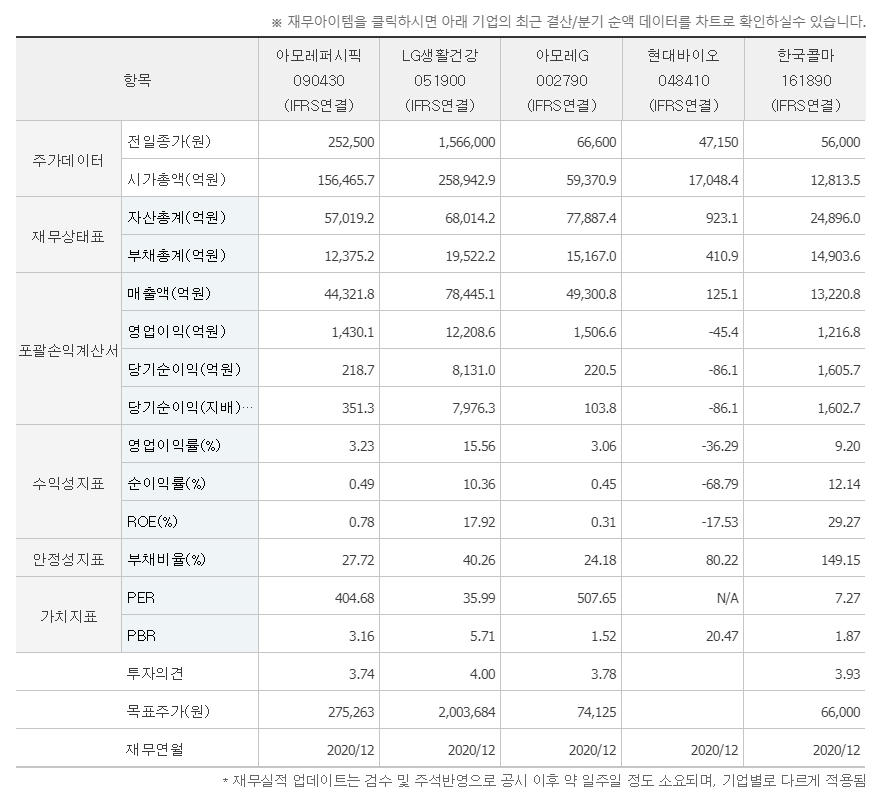Click the 당기순이익(억원) financial item
The width and height of the screenshot is (878, 792).
pyautogui.click(x=184, y=370)
